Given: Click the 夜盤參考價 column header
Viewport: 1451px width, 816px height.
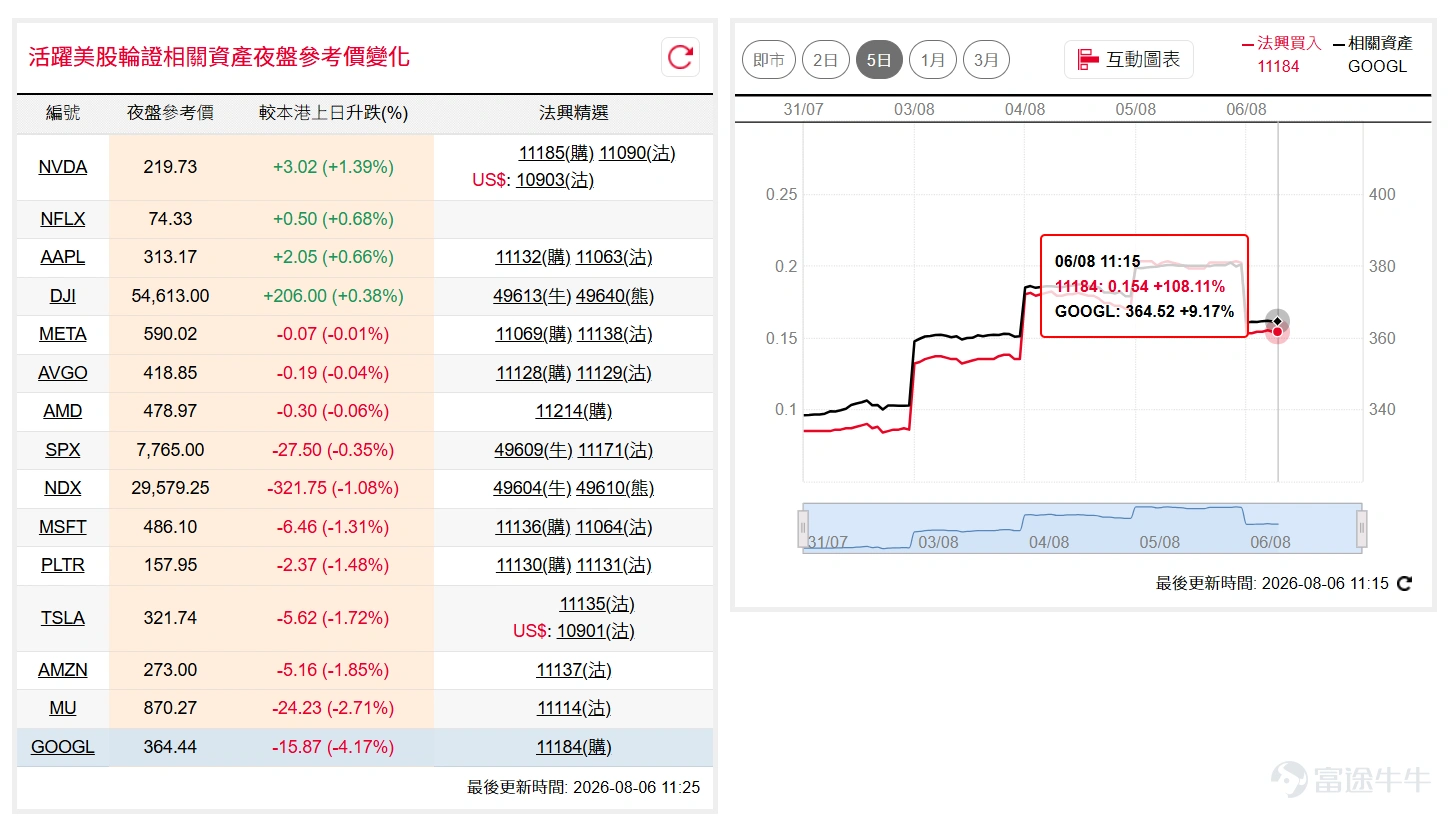Looking at the screenshot, I should click(170, 113).
